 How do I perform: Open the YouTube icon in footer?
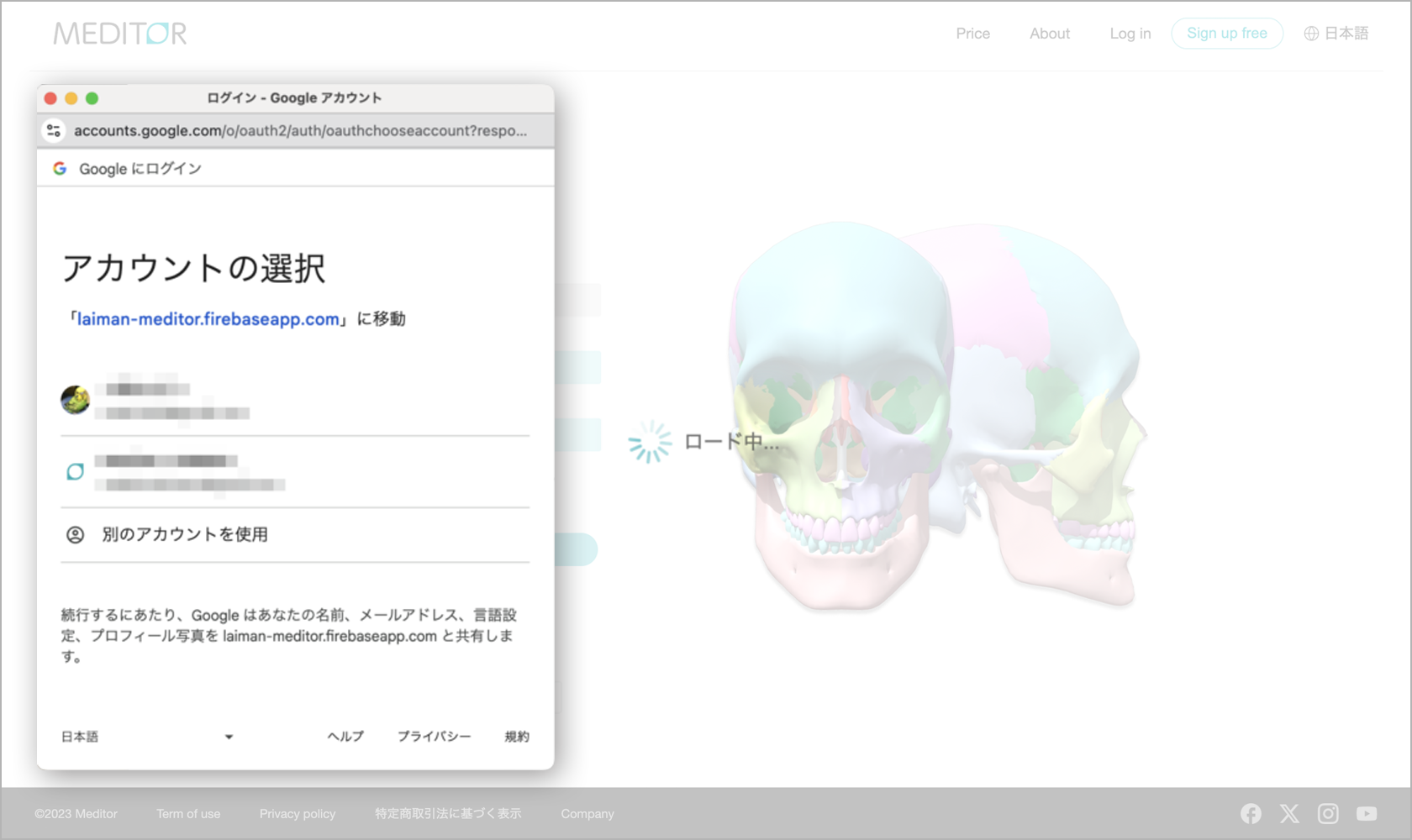click(x=1367, y=813)
